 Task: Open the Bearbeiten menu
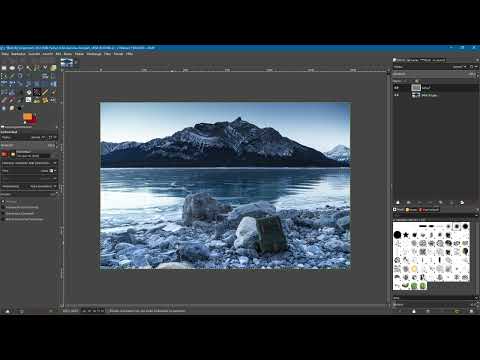[18, 54]
